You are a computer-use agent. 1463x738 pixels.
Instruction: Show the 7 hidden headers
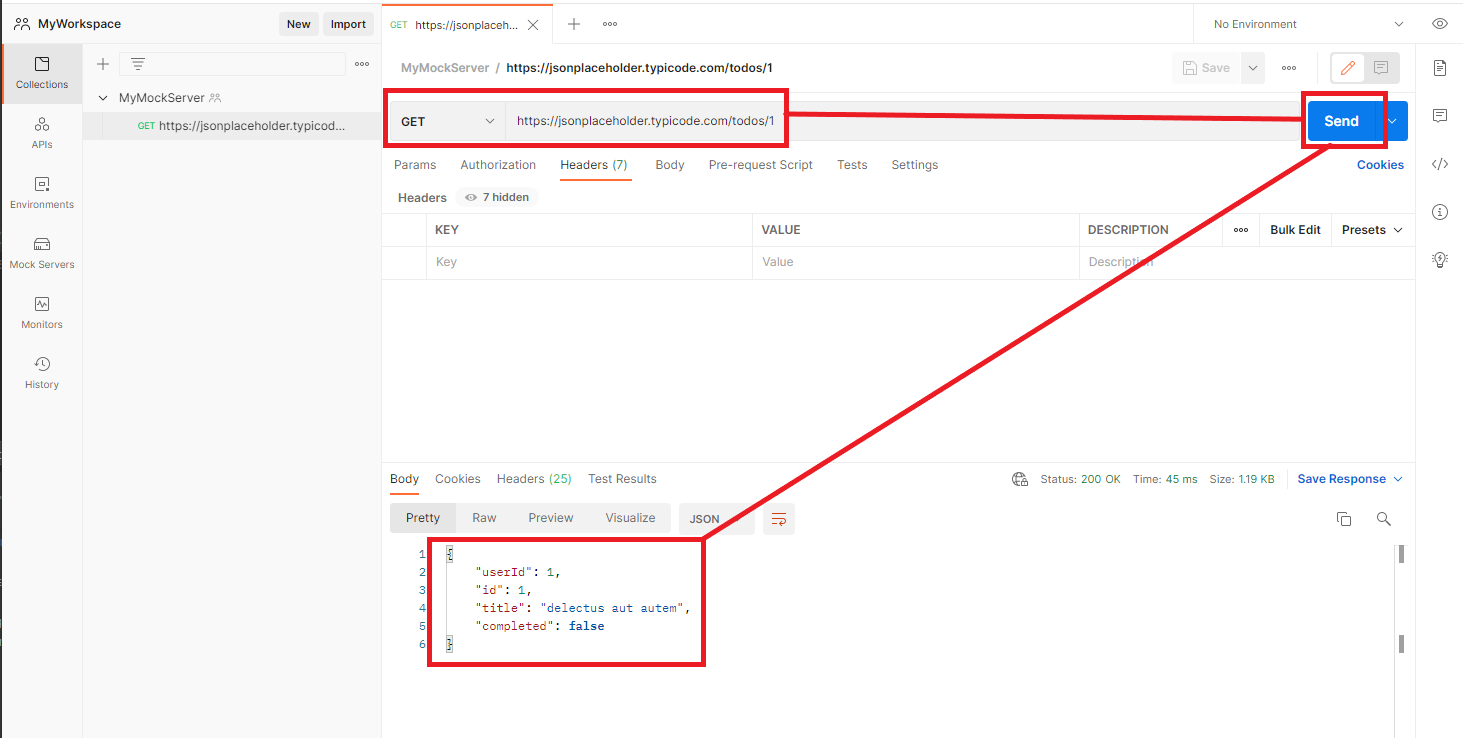point(497,198)
